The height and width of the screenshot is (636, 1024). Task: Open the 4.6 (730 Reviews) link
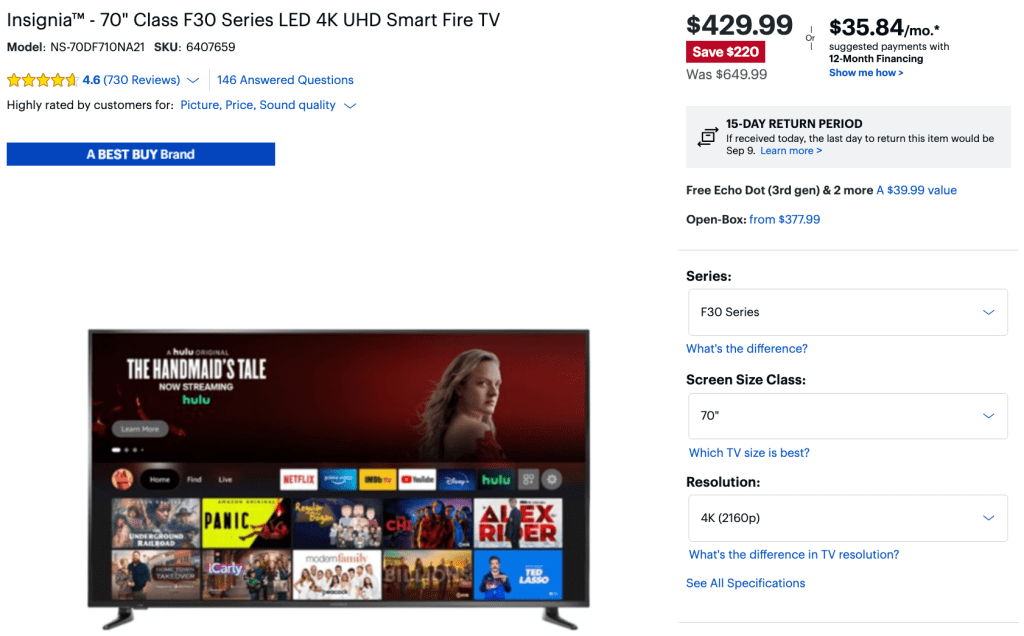[x=131, y=80]
